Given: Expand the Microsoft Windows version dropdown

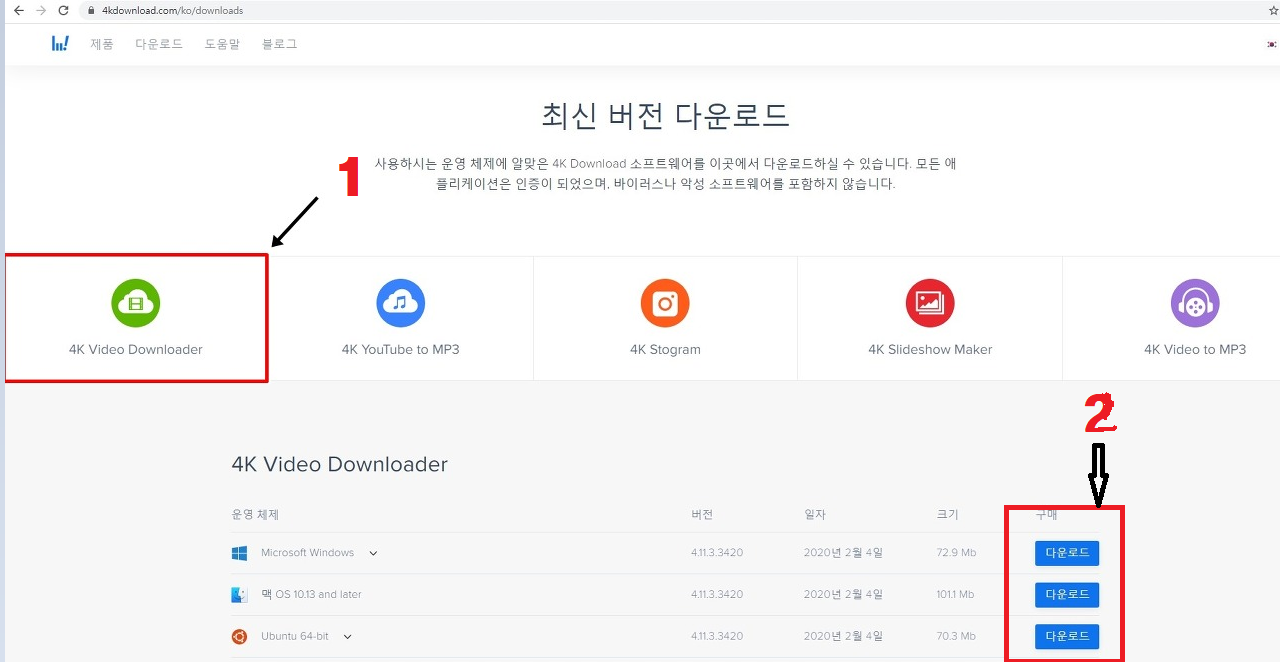Looking at the screenshot, I should (373, 553).
